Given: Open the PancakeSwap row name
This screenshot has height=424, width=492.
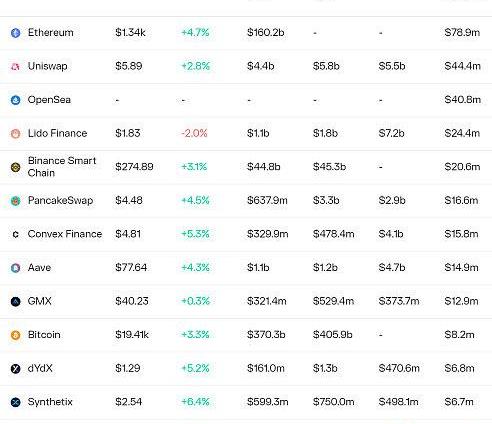Looking at the screenshot, I should click(x=60, y=200).
